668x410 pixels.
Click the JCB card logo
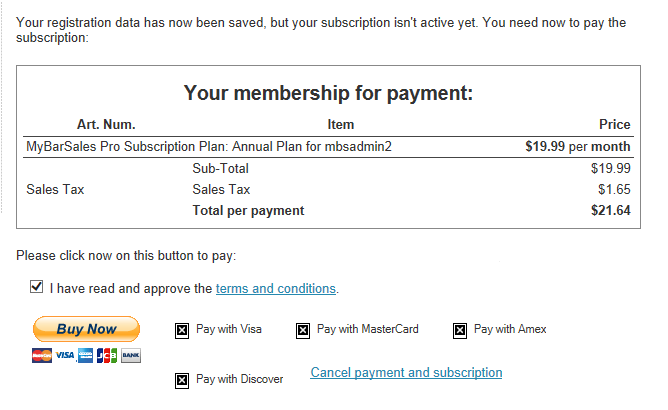click(107, 355)
